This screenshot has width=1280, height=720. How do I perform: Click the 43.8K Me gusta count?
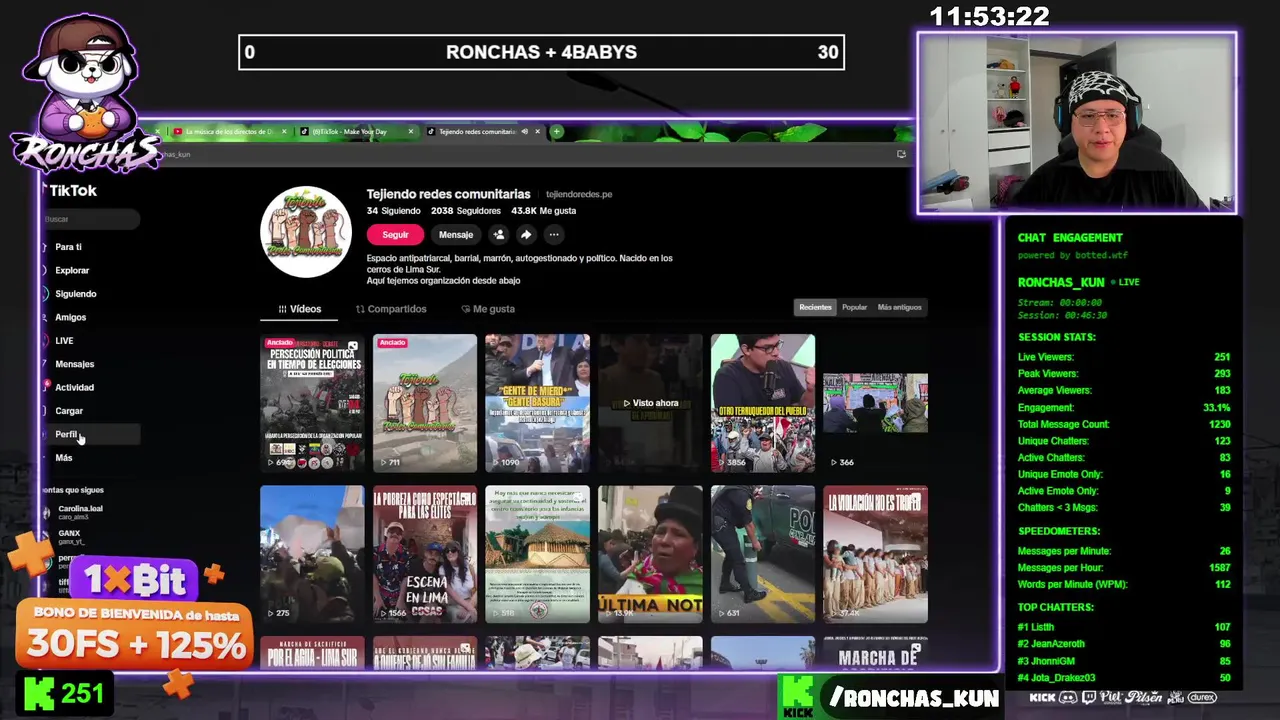[x=543, y=211]
